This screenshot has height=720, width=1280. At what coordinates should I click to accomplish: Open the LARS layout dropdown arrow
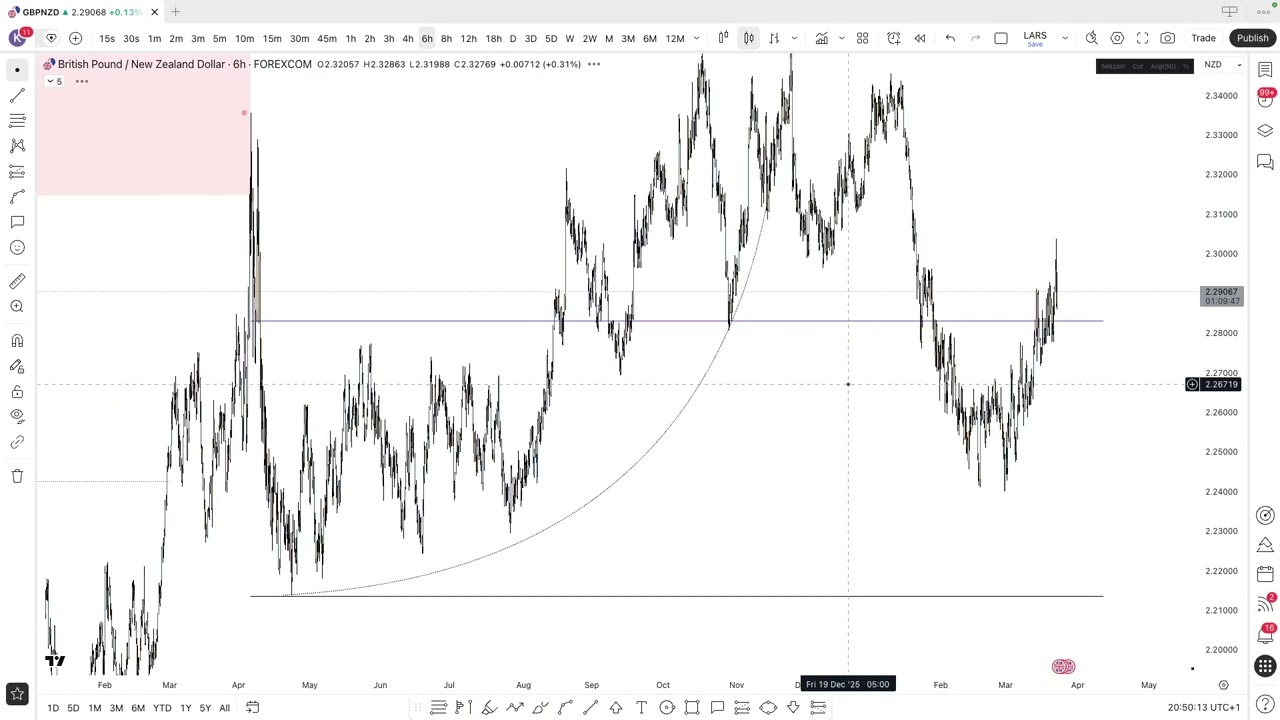[1064, 38]
